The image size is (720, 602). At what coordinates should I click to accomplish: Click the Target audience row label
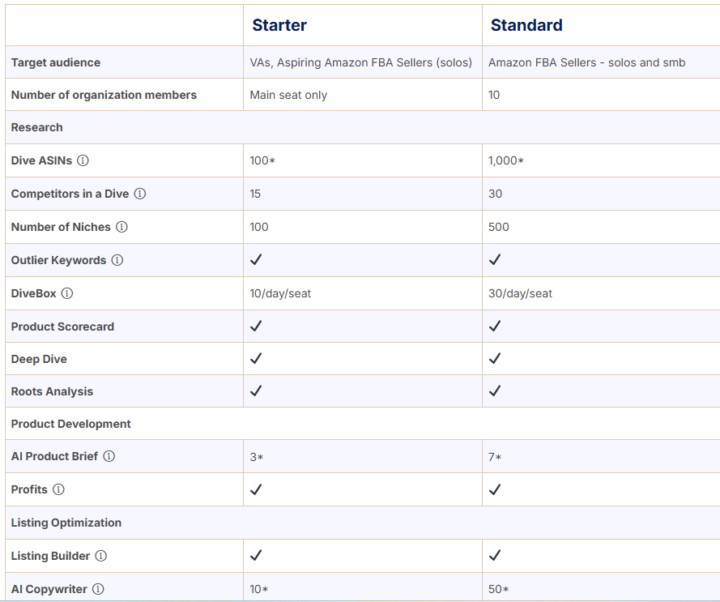click(x=56, y=62)
